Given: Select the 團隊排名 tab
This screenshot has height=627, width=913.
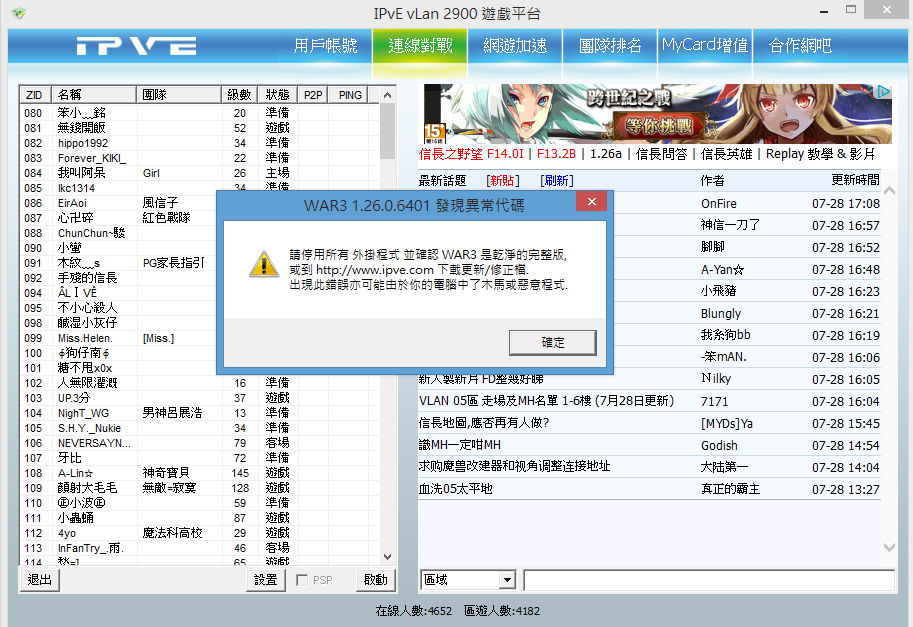Looking at the screenshot, I should point(610,45).
